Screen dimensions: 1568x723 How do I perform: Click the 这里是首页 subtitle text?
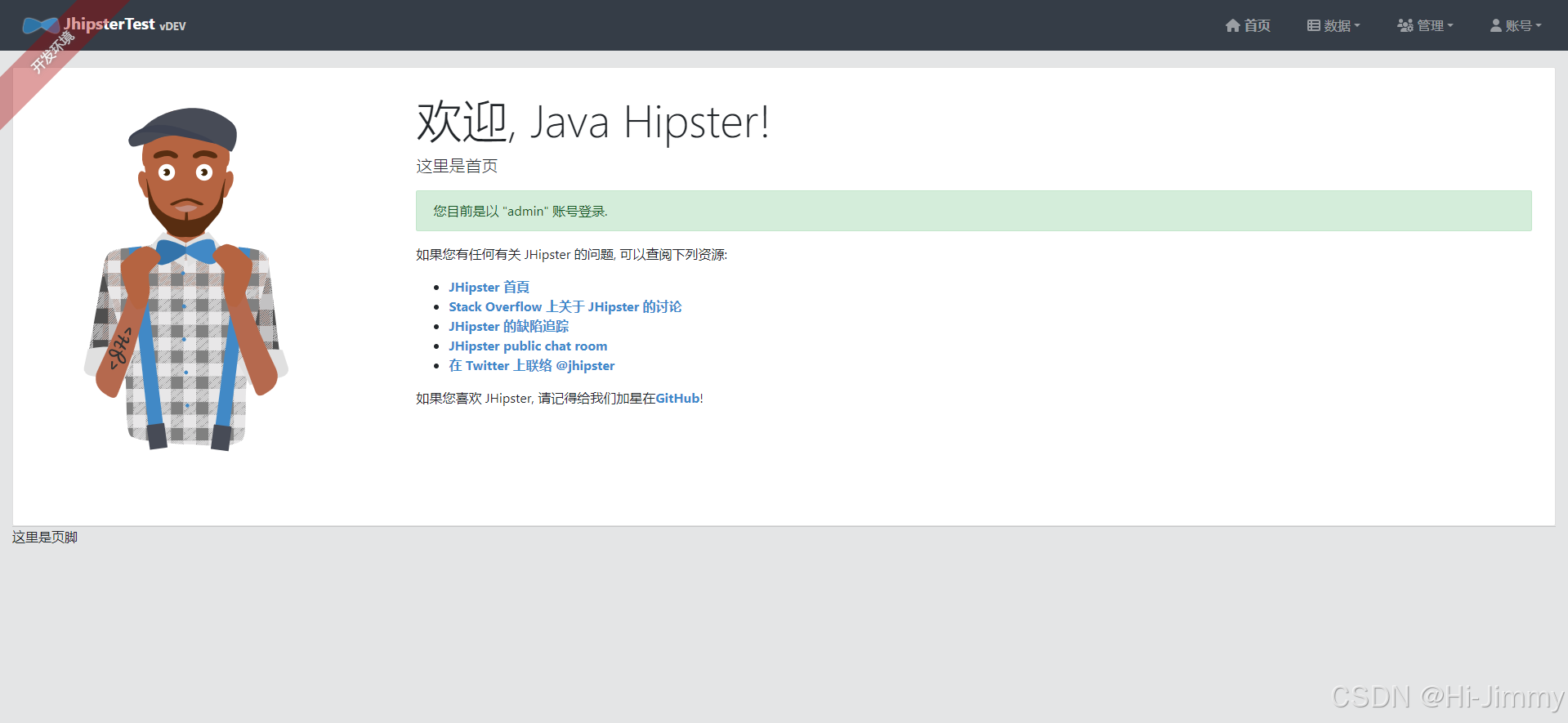coord(457,166)
